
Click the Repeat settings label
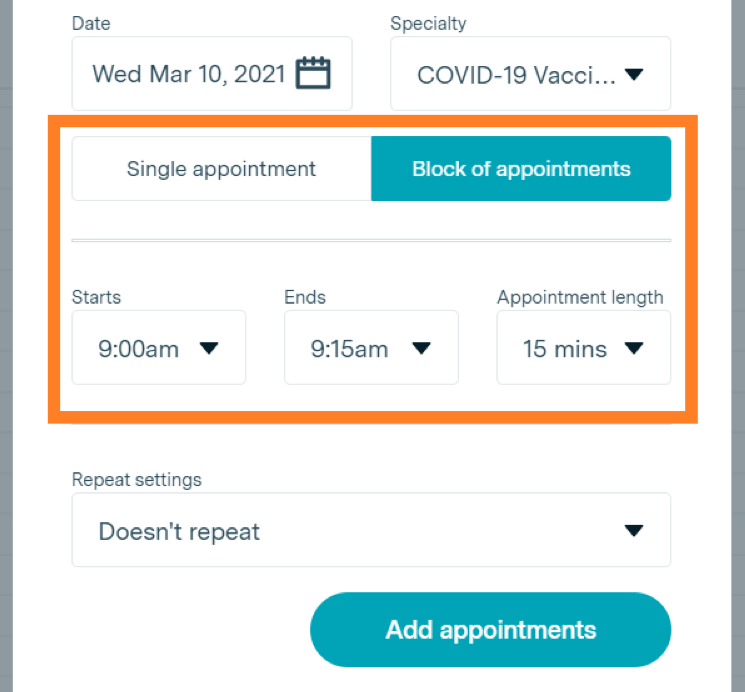136,480
